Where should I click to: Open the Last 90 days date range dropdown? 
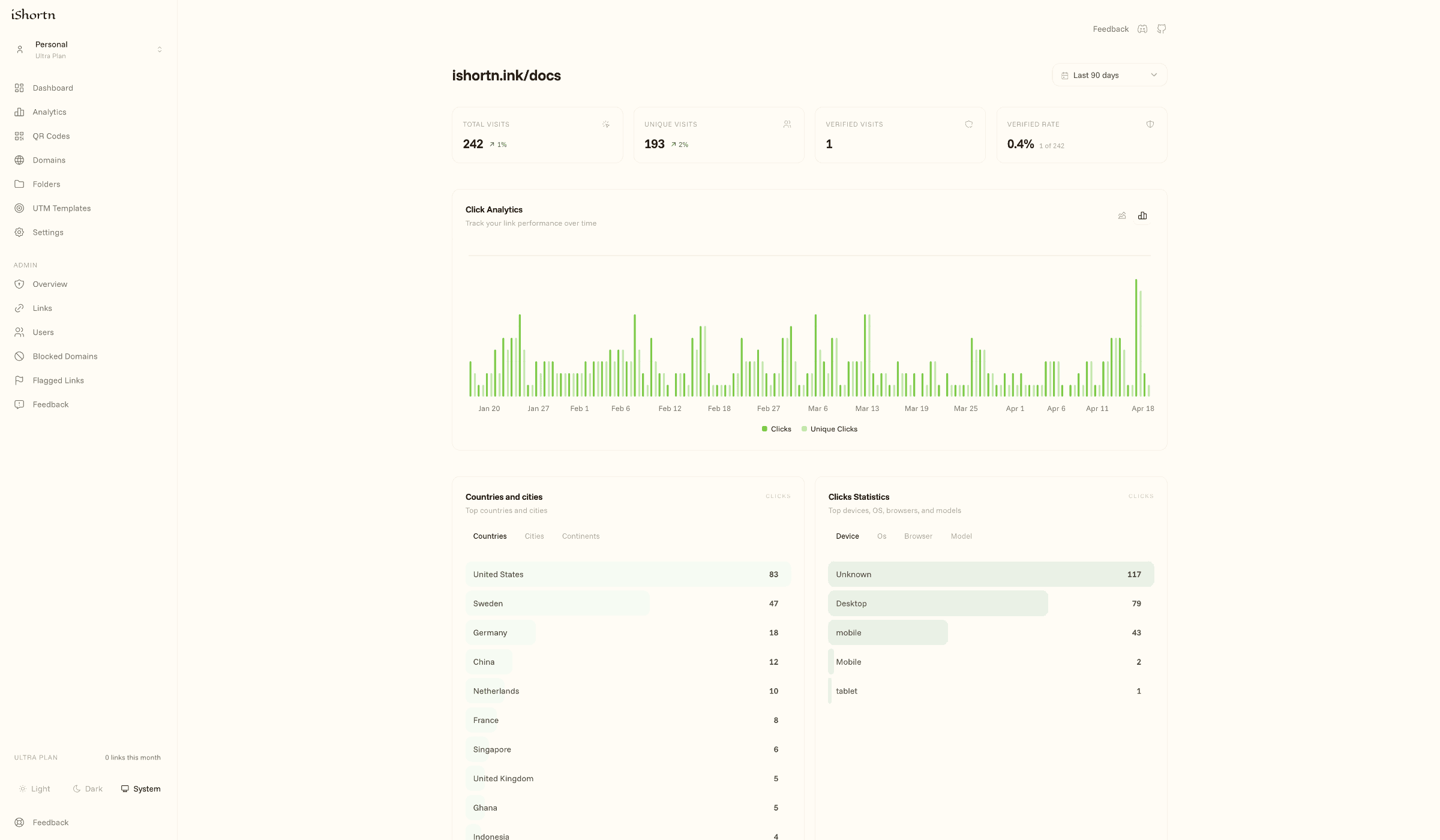[x=1109, y=74]
